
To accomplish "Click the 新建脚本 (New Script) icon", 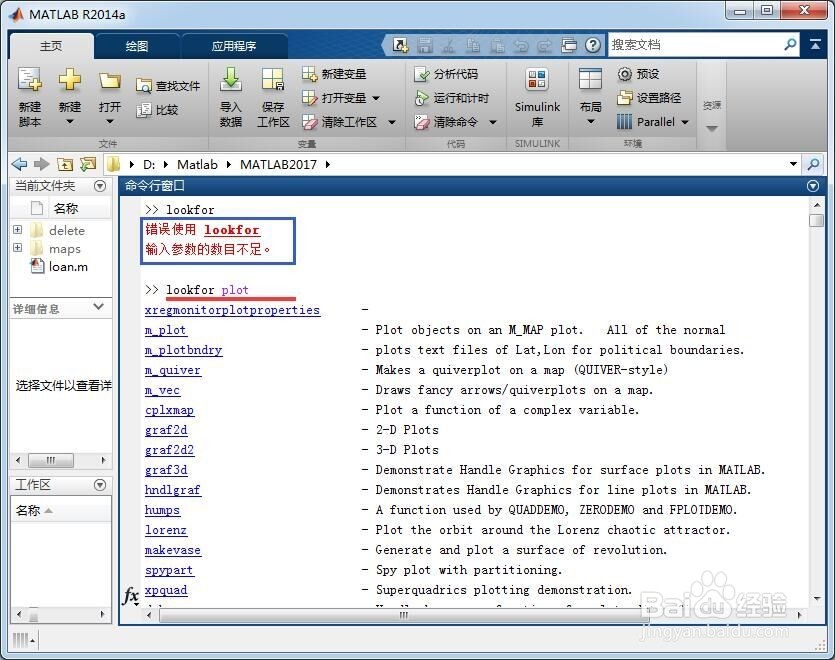I will (x=29, y=80).
